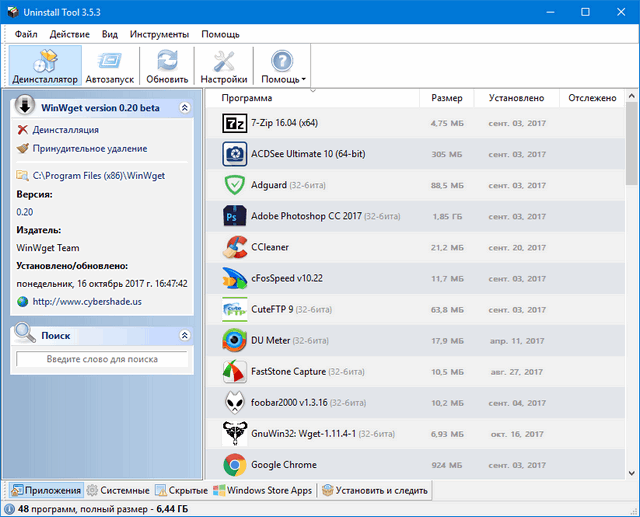Sort list by Размер column header
The image size is (640, 517).
[446, 98]
